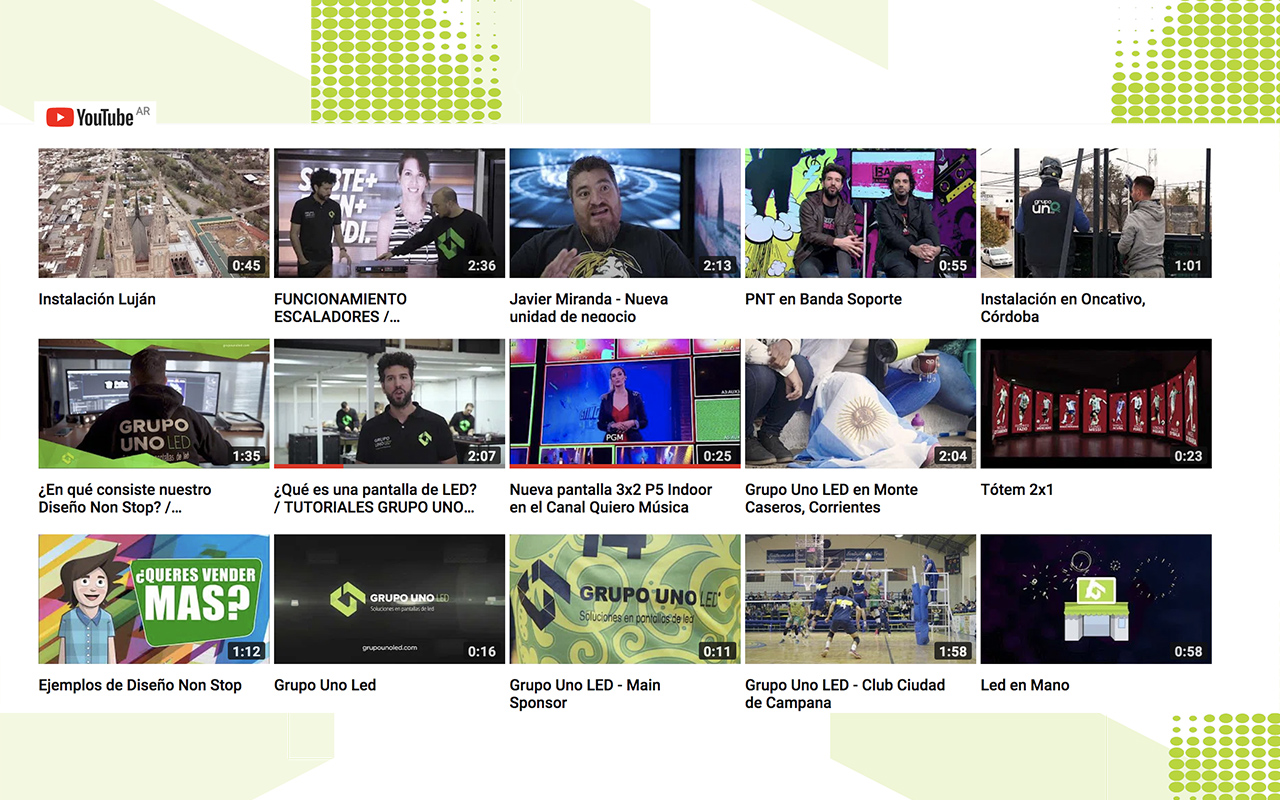
Task: Click red progress bar under LED tutorial thumbnail
Action: click(x=308, y=466)
